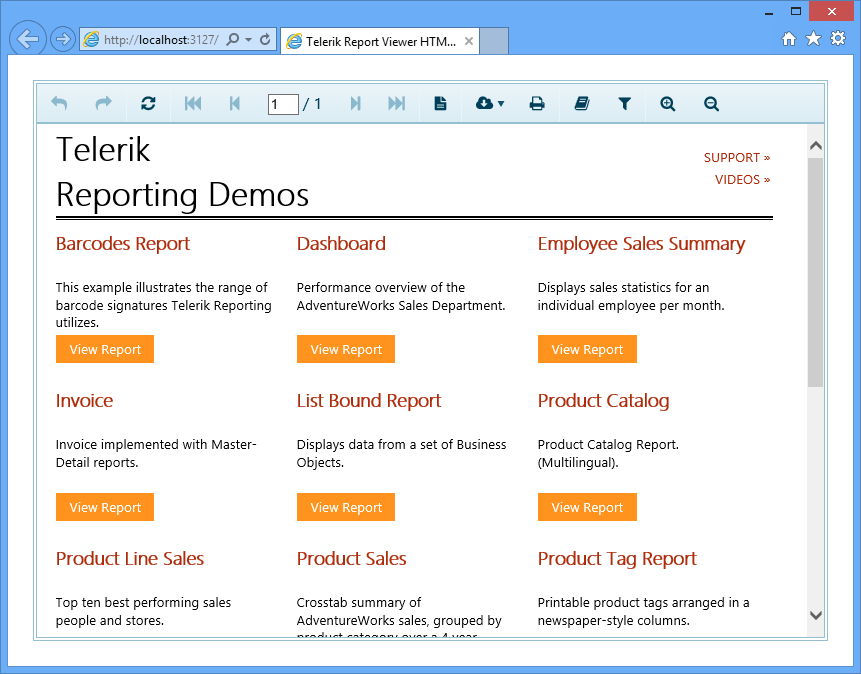Screen dimensions: 861x674
Task: Maximize the browser window
Action: pos(796,11)
